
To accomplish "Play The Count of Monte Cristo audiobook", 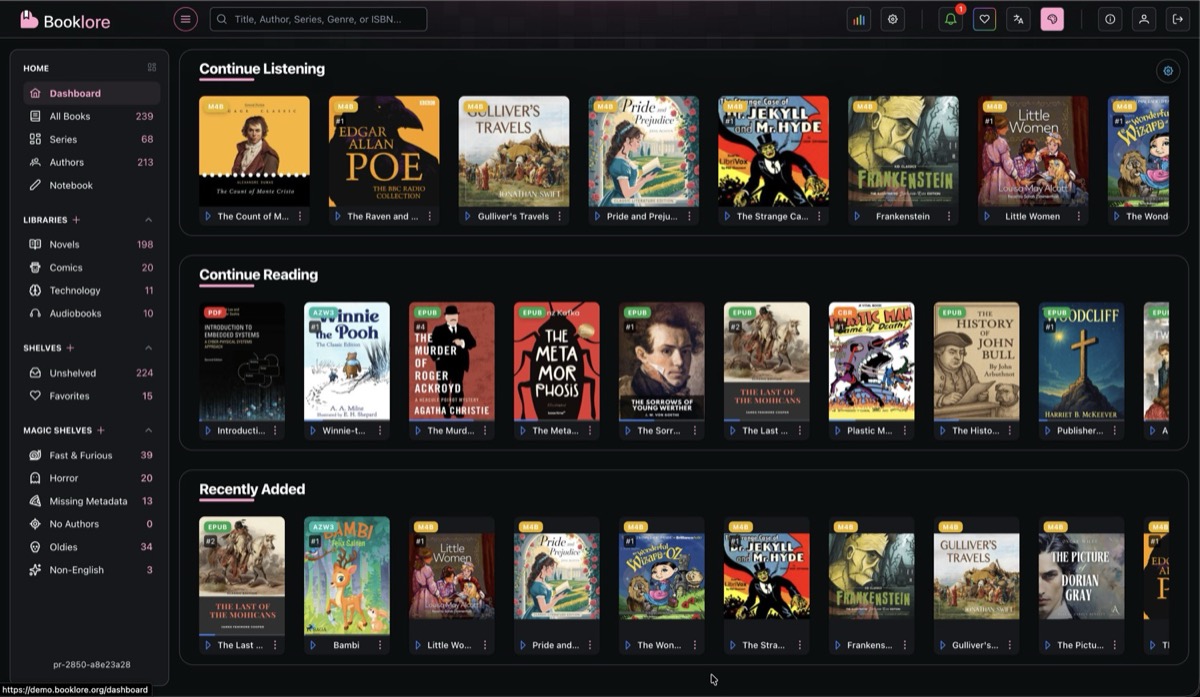I will coord(208,216).
